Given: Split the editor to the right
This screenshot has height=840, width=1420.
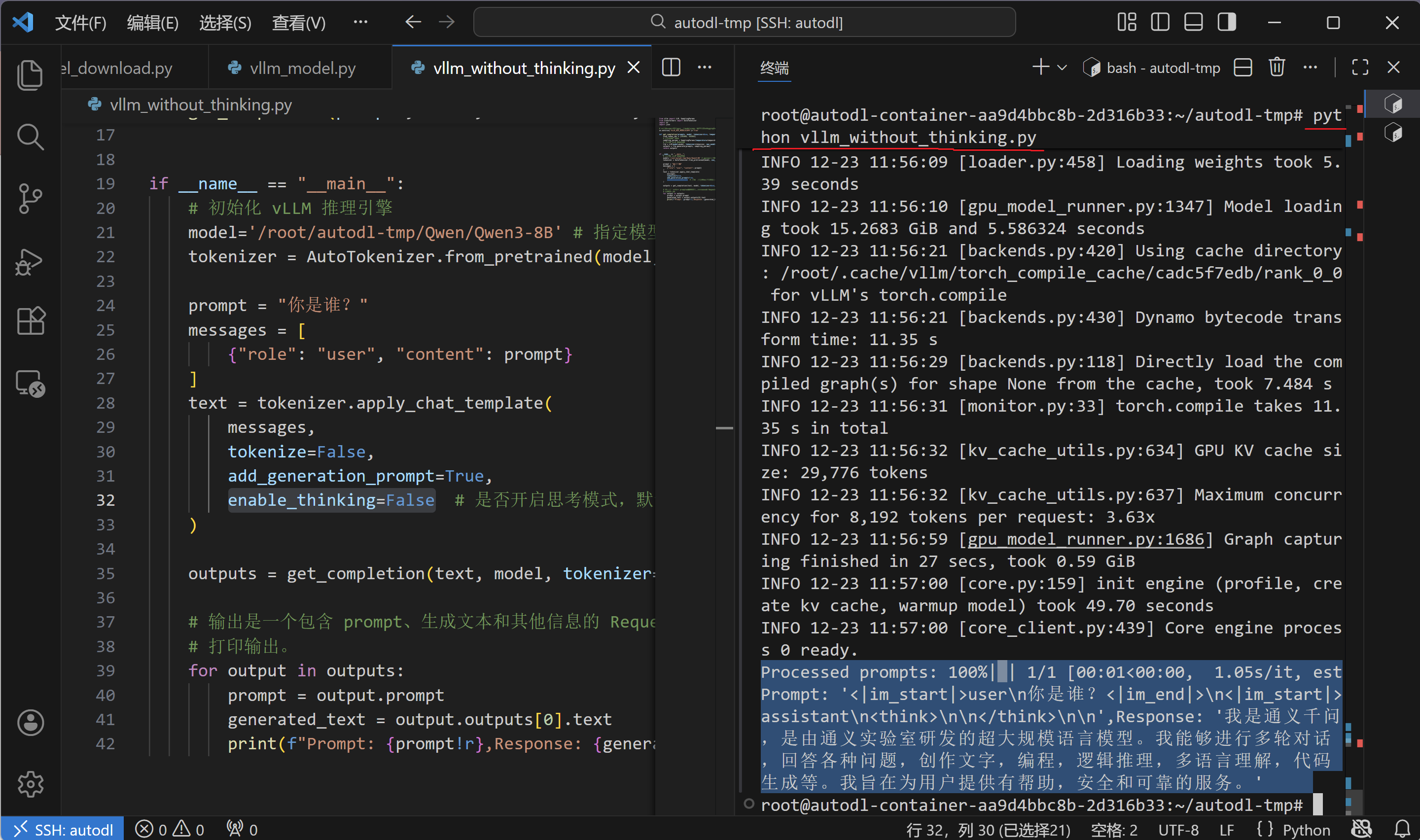Looking at the screenshot, I should 671,68.
